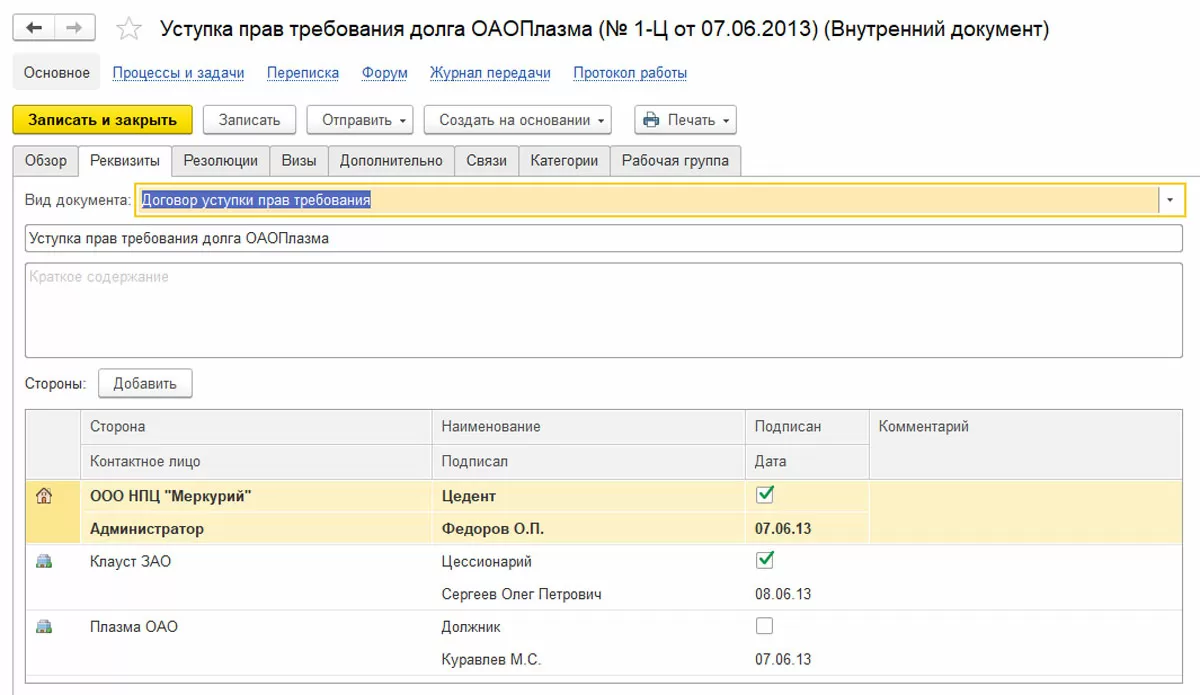
Task: Click organization icon of Клауст ЗАО row
Action: pos(43,561)
